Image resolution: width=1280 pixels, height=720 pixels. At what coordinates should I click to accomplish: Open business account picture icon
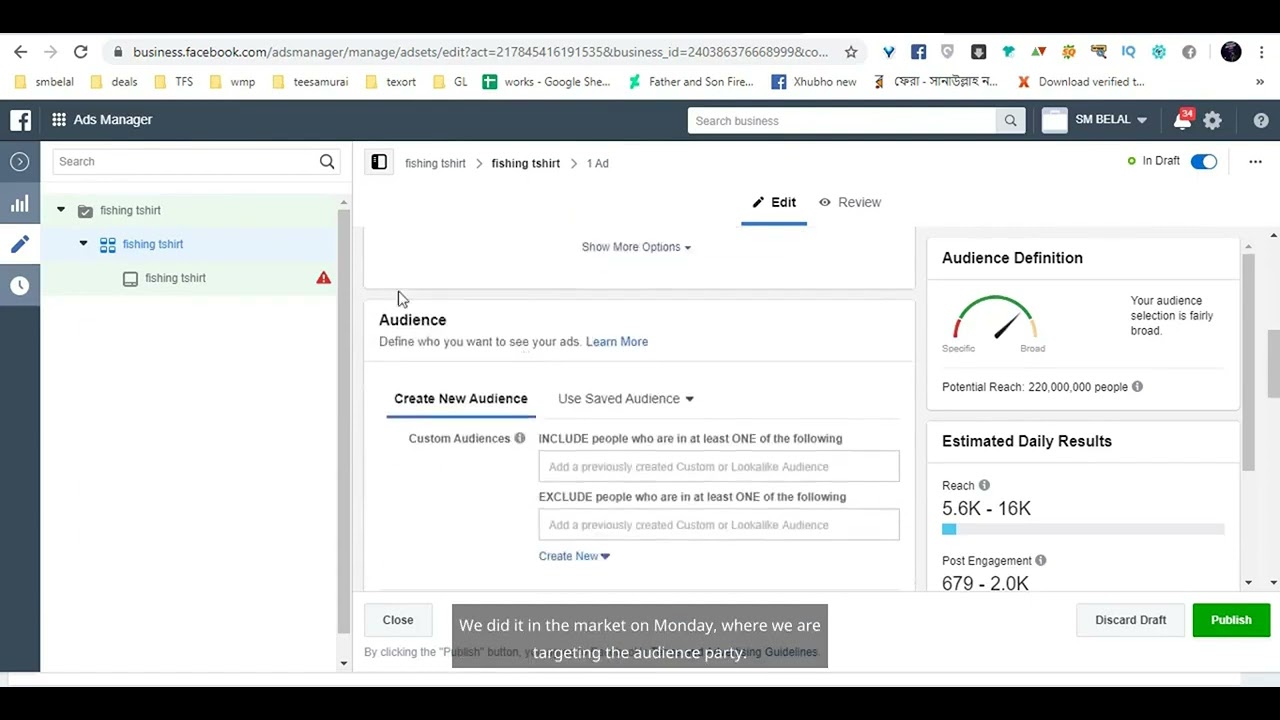[x=1055, y=121]
